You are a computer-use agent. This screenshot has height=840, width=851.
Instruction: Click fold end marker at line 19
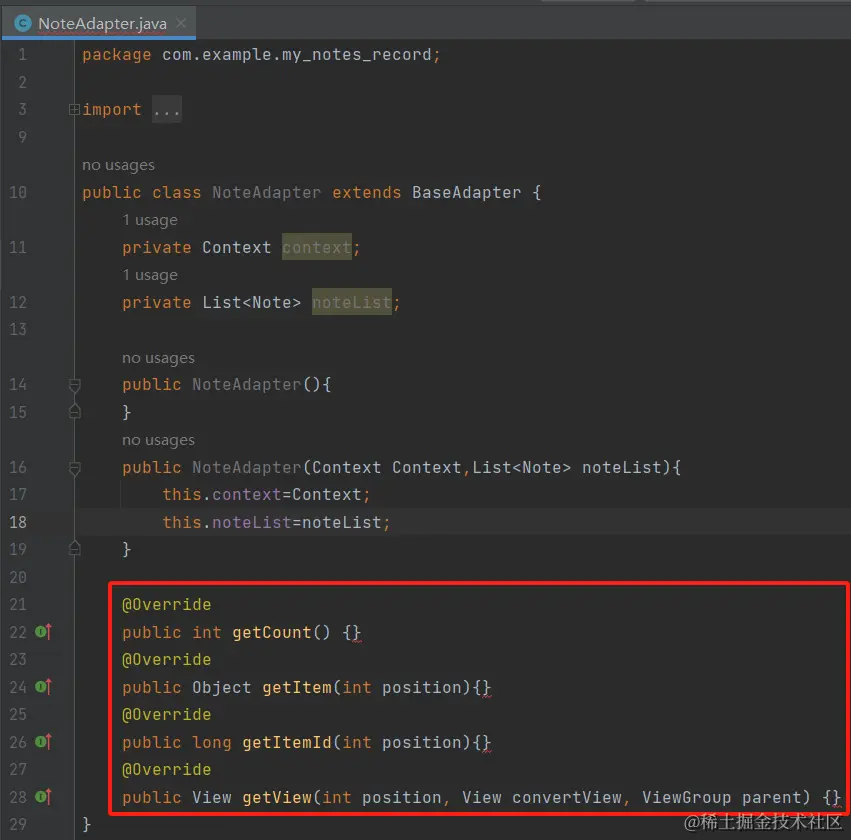(x=75, y=549)
